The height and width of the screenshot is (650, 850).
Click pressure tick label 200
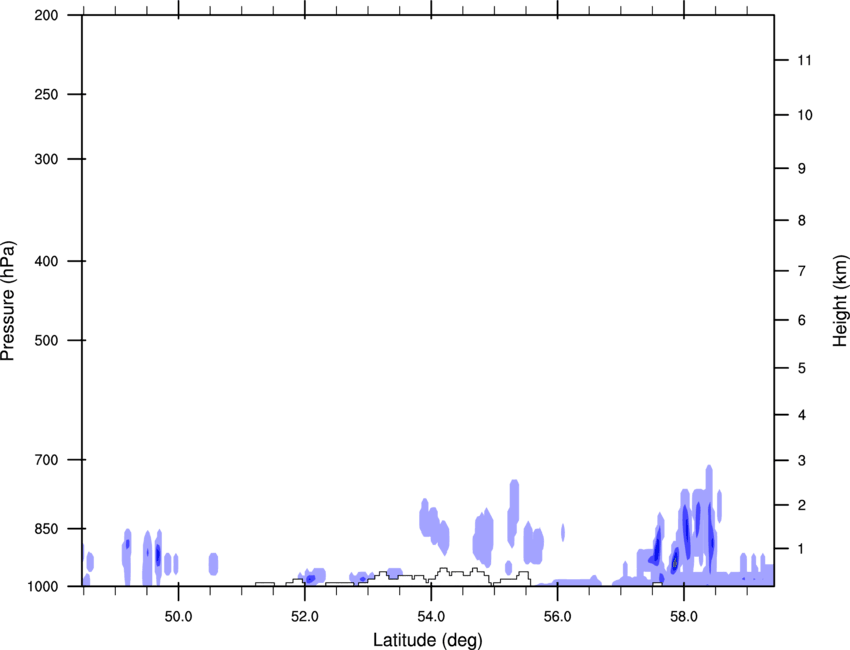[x=46, y=16]
